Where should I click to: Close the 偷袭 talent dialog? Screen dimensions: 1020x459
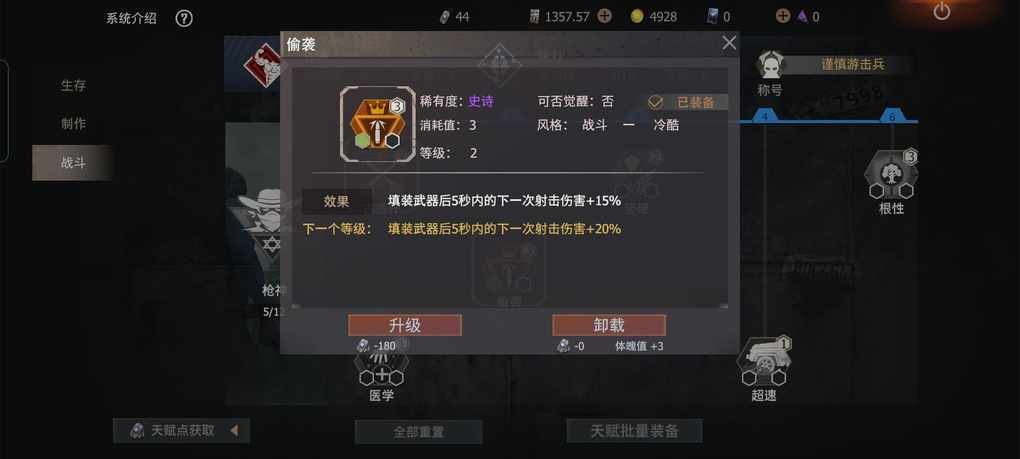(729, 43)
